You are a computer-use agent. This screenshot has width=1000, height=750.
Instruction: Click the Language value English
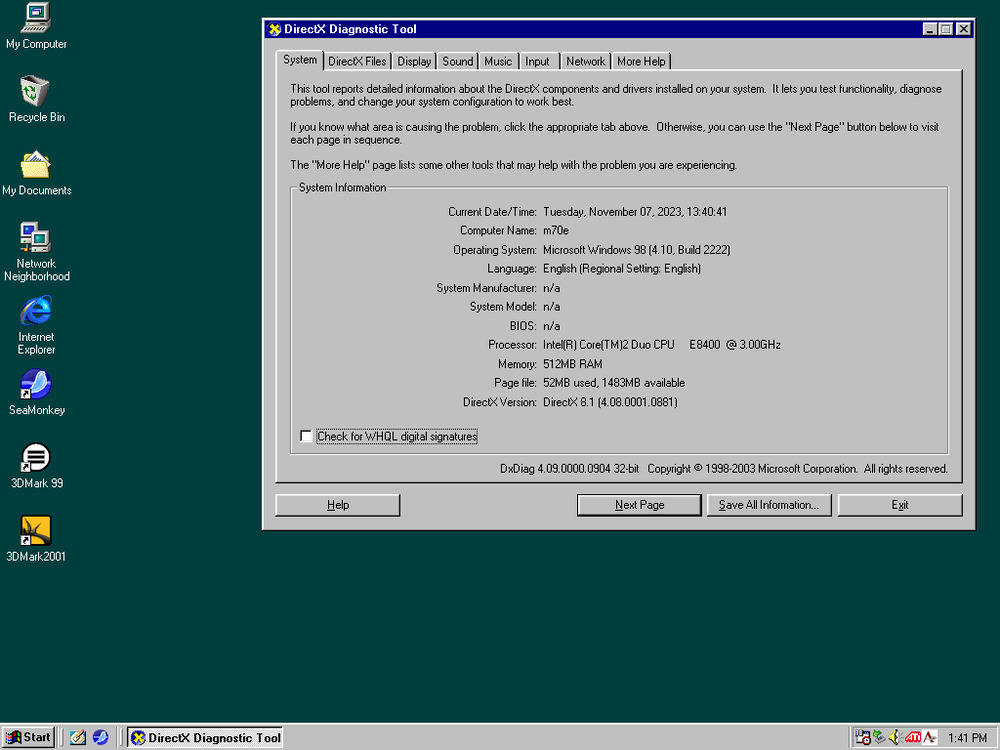622,268
